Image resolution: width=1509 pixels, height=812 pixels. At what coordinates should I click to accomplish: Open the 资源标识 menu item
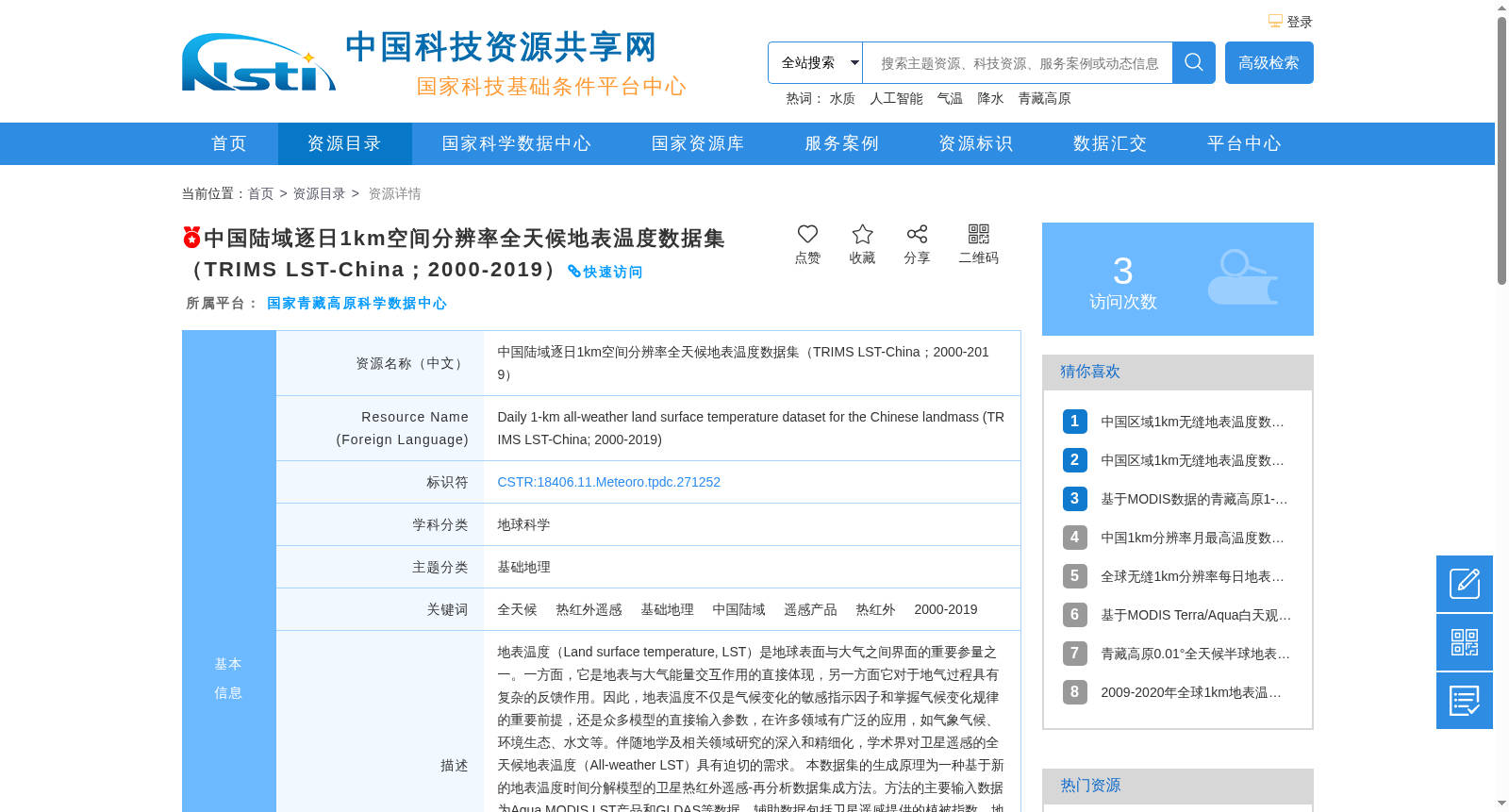975,143
